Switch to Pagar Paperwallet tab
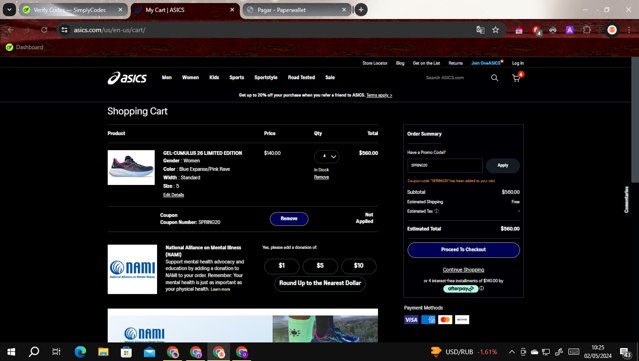 click(296, 10)
